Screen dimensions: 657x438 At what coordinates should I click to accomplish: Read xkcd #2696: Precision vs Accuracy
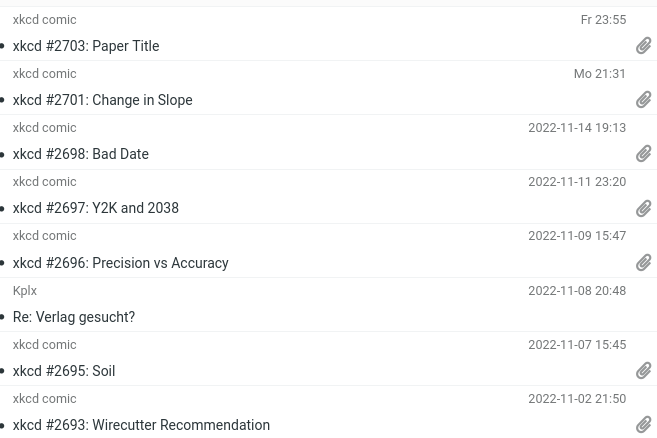[x=120, y=263]
